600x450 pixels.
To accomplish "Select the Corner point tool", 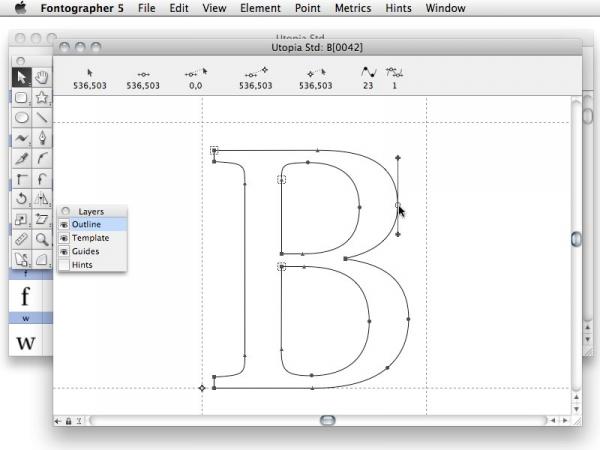I will pos(22,178).
